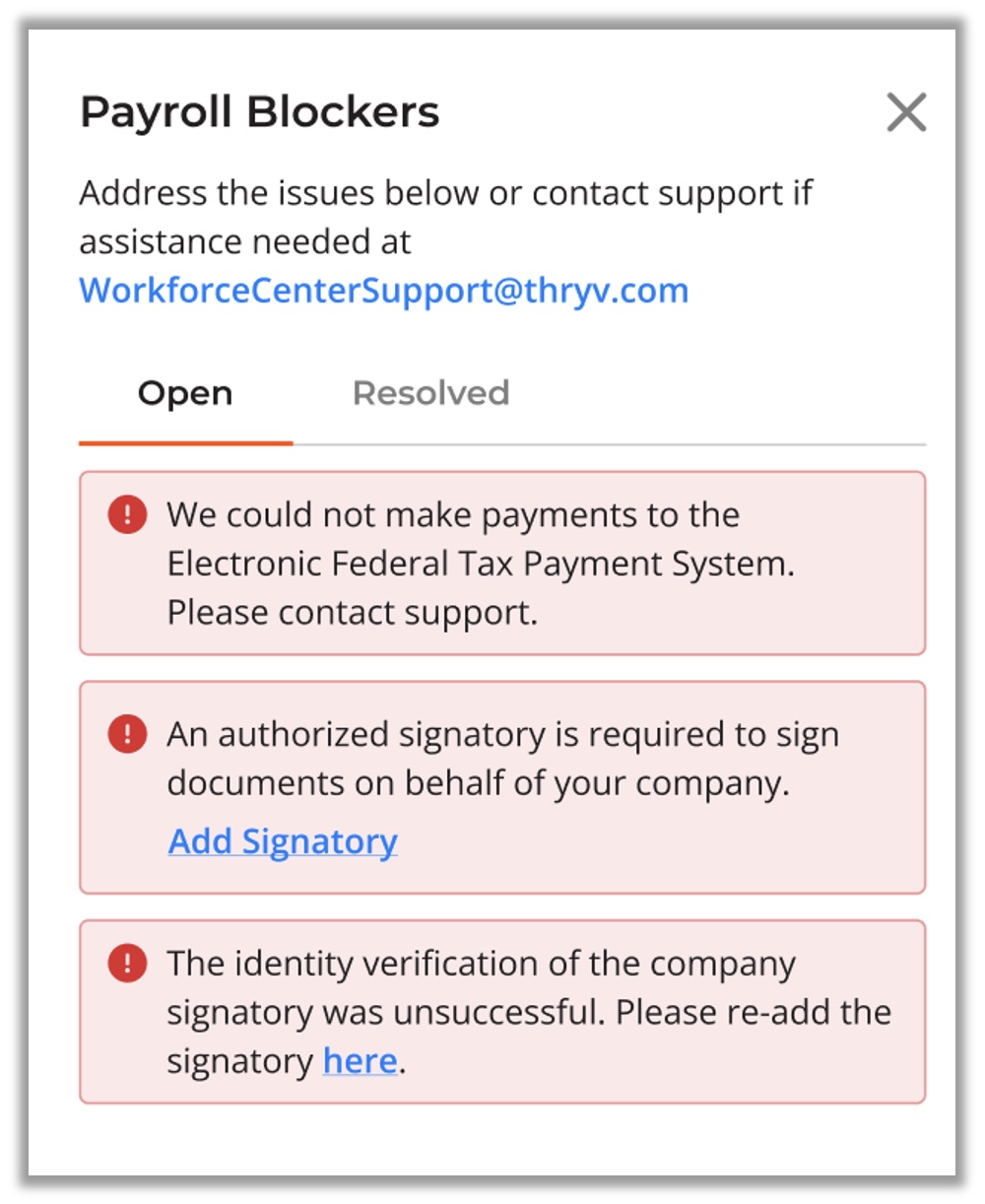Select the identity verification unsuccessful blocker card

coord(502,1012)
